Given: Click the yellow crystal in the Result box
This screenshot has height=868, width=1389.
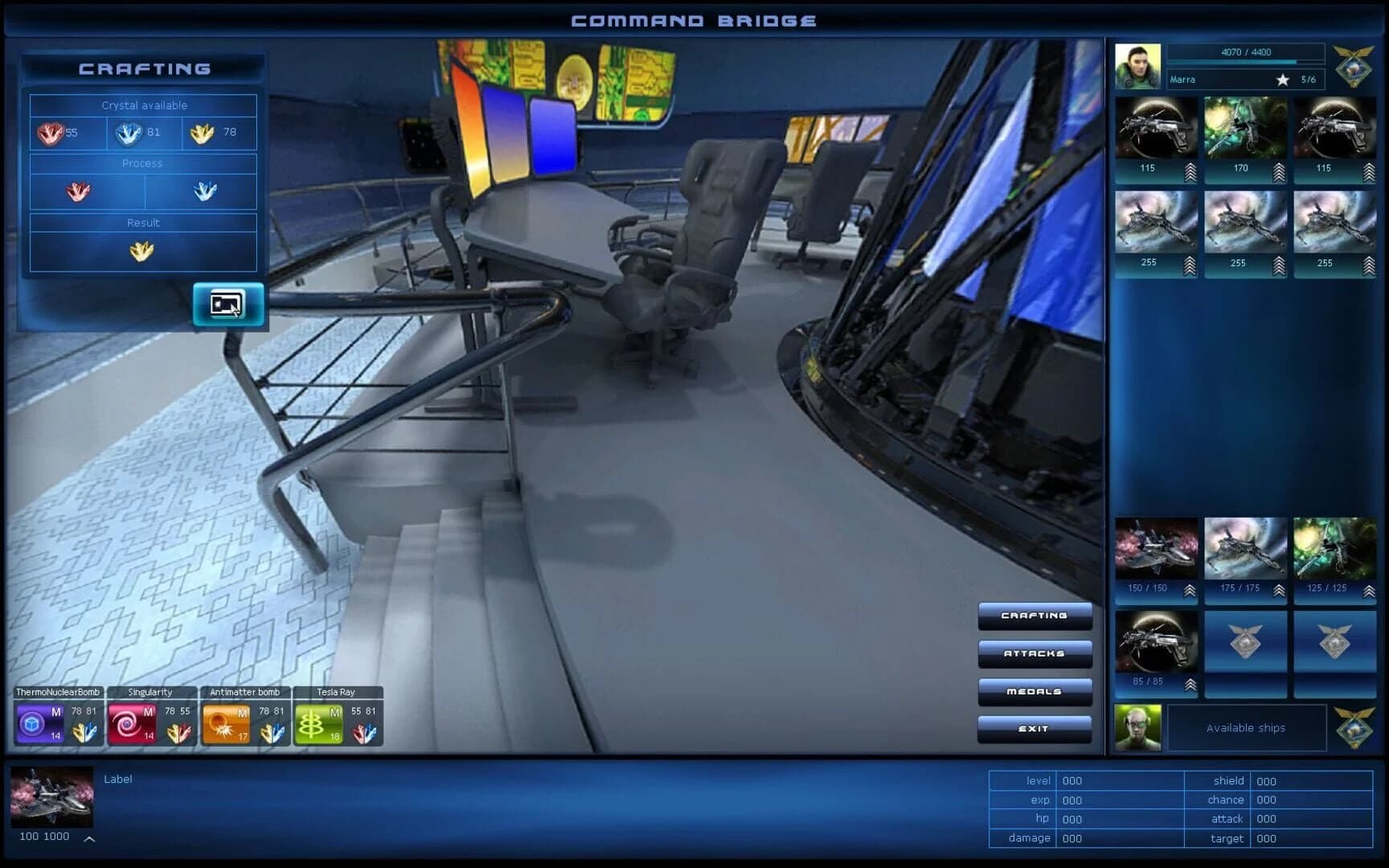Looking at the screenshot, I should tap(143, 250).
